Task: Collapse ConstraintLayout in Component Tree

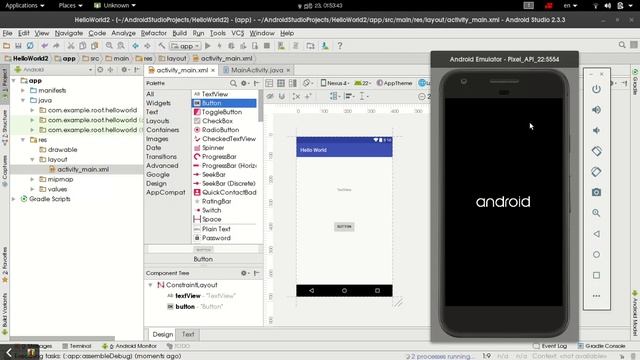Action: tap(150, 285)
